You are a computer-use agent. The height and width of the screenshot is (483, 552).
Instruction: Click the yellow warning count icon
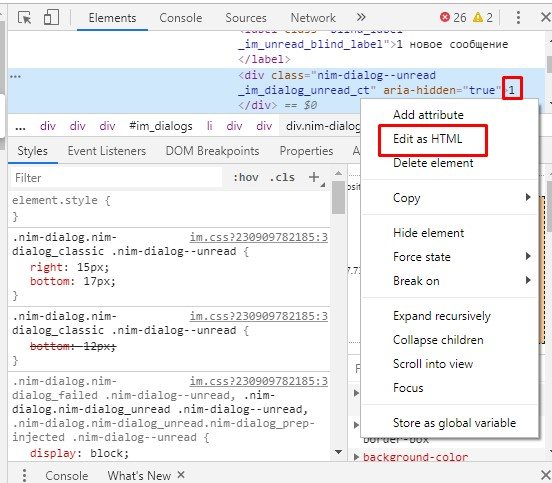click(x=478, y=17)
